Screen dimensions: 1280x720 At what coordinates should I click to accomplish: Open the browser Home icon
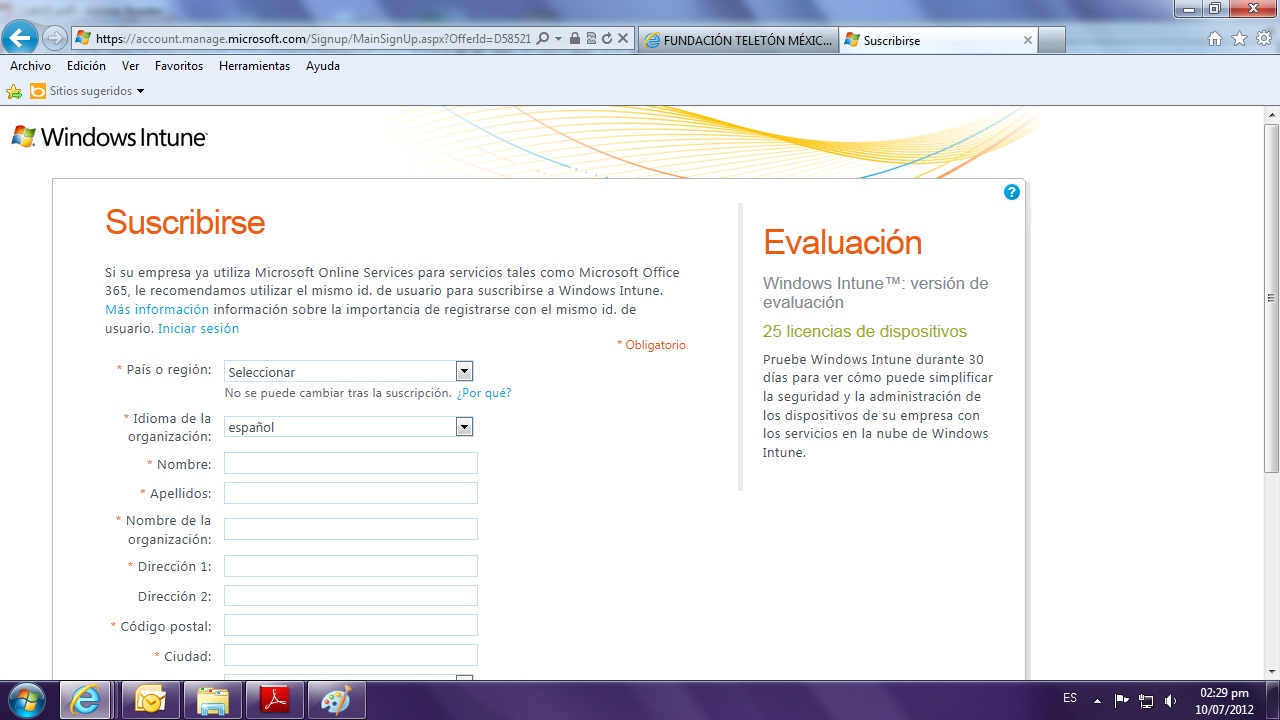coord(1215,39)
